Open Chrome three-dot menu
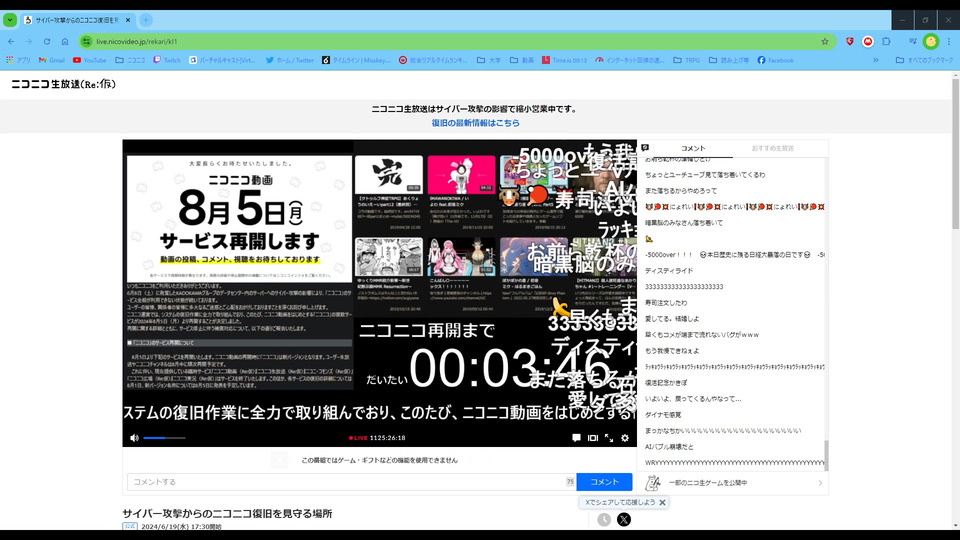Image resolution: width=960 pixels, height=540 pixels. tap(949, 42)
